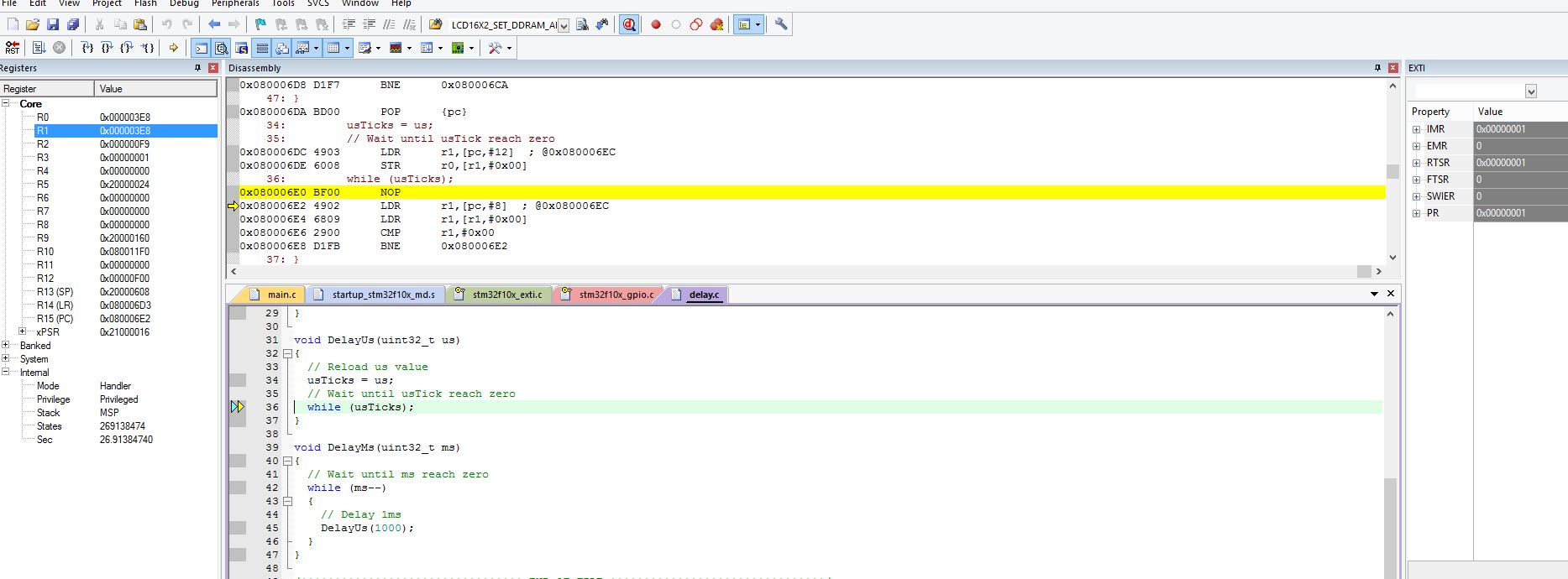Open the LCD16X2_SET_DDRAM search dropdown
Viewport: 1568px width, 579px height.
(563, 25)
